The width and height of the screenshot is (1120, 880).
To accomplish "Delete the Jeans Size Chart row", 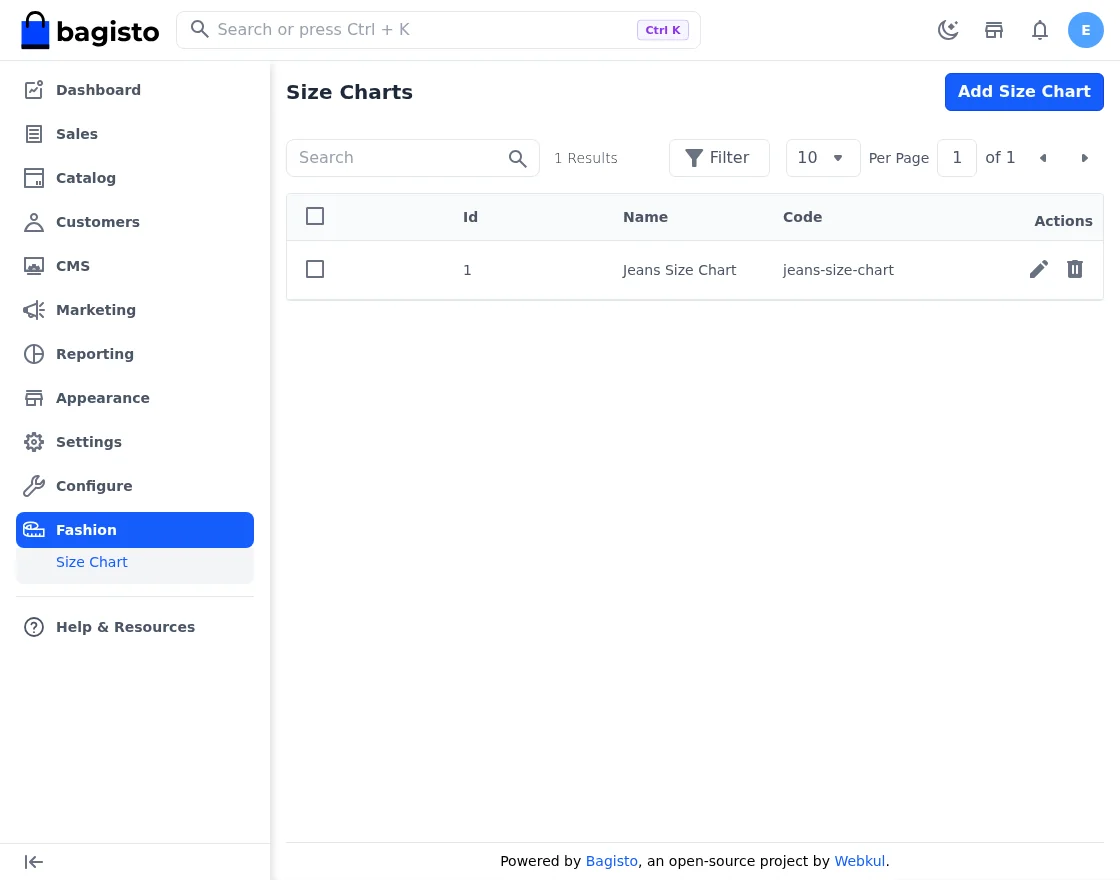I will click(1074, 269).
